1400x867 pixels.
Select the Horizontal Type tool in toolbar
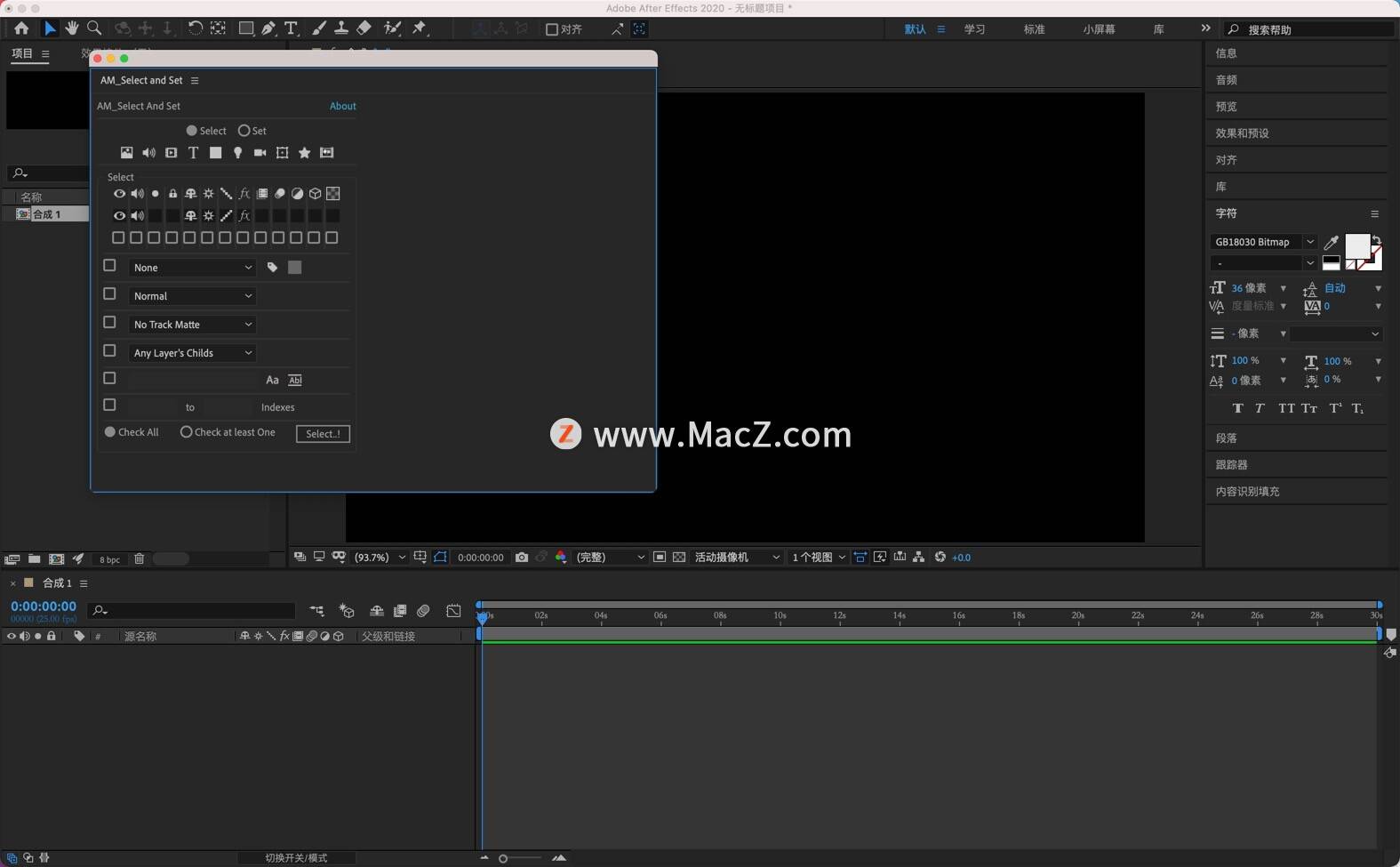pos(291,28)
